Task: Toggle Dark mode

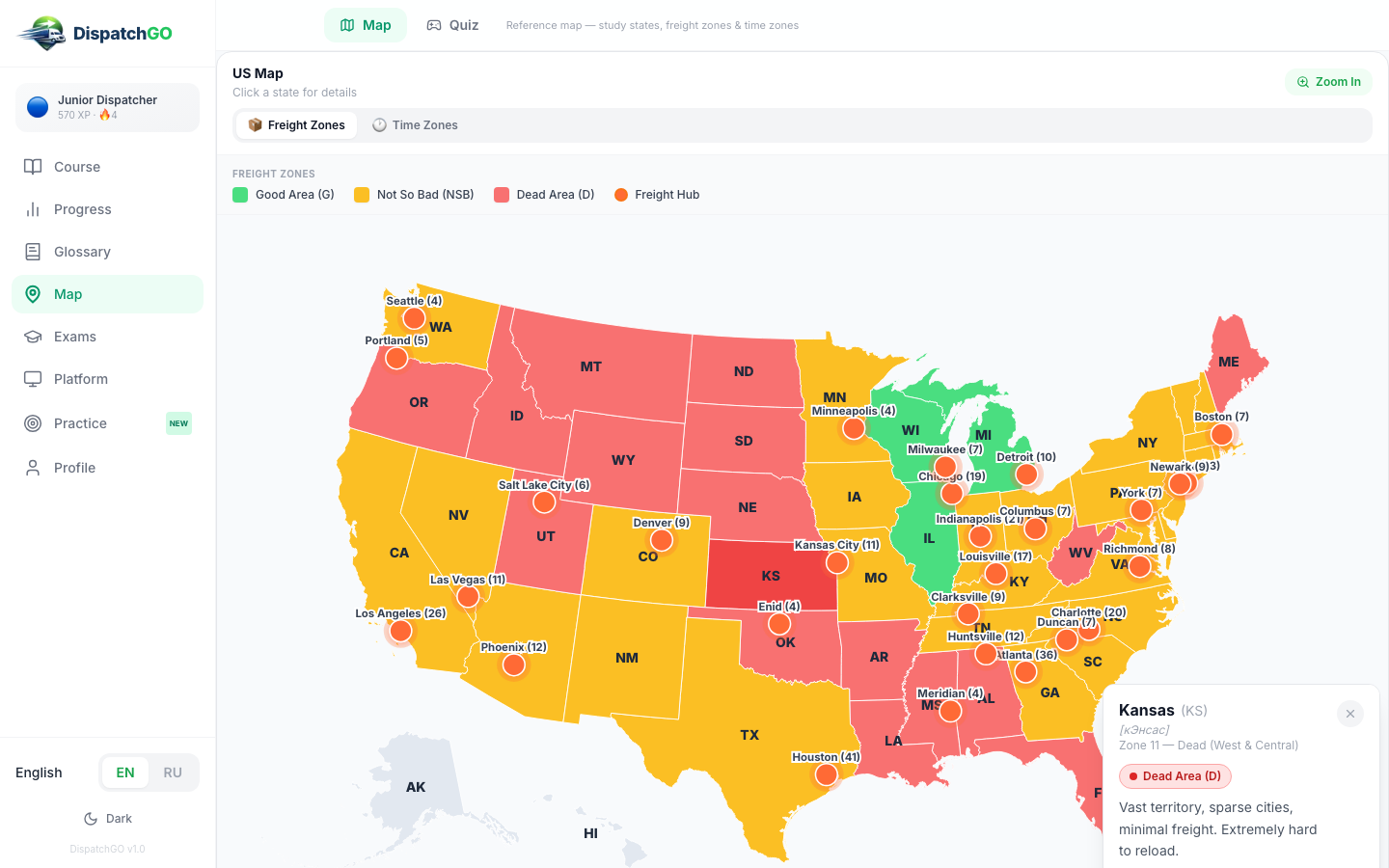Action: point(108,819)
